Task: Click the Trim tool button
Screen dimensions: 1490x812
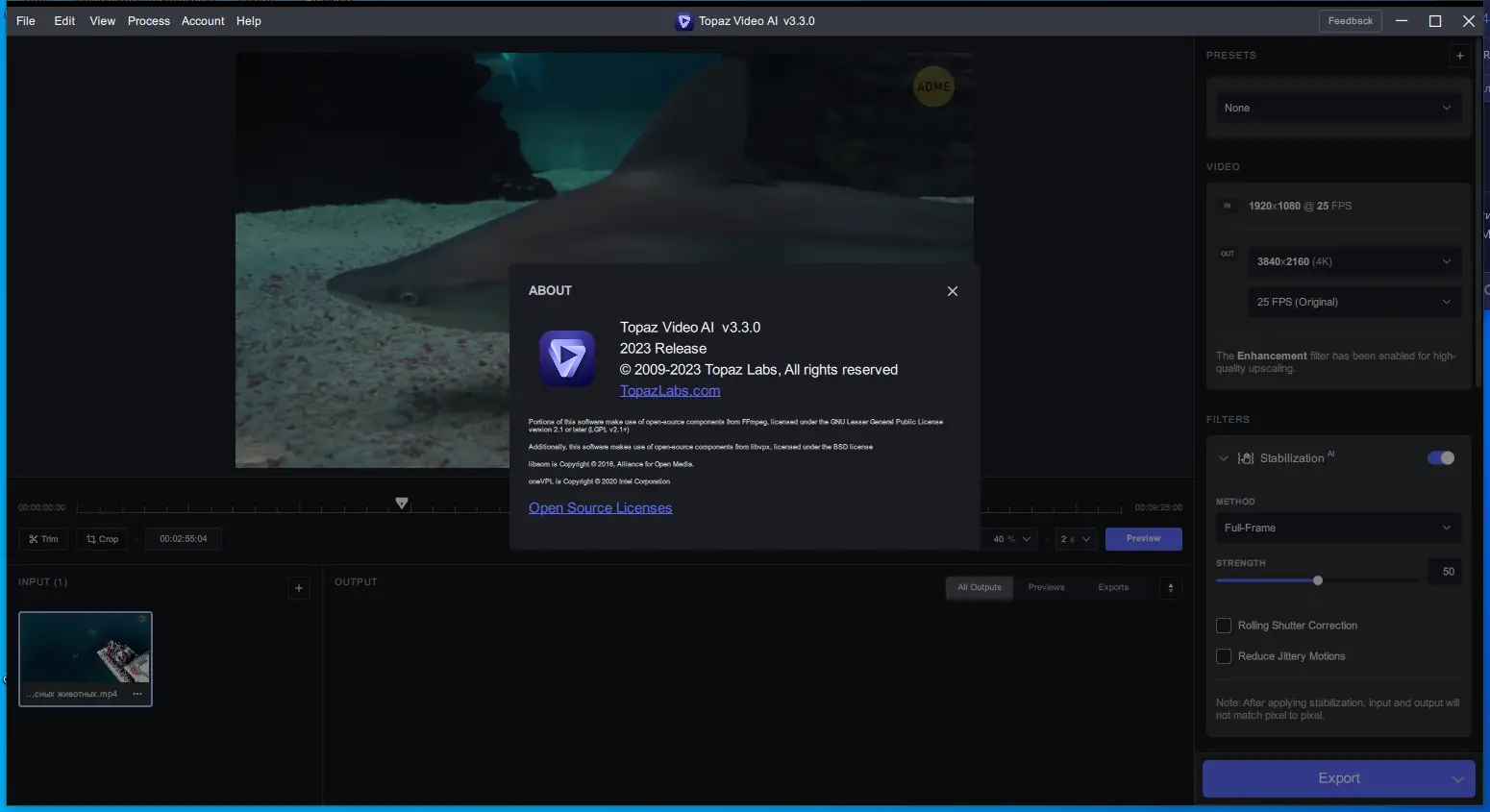Action: (x=43, y=539)
